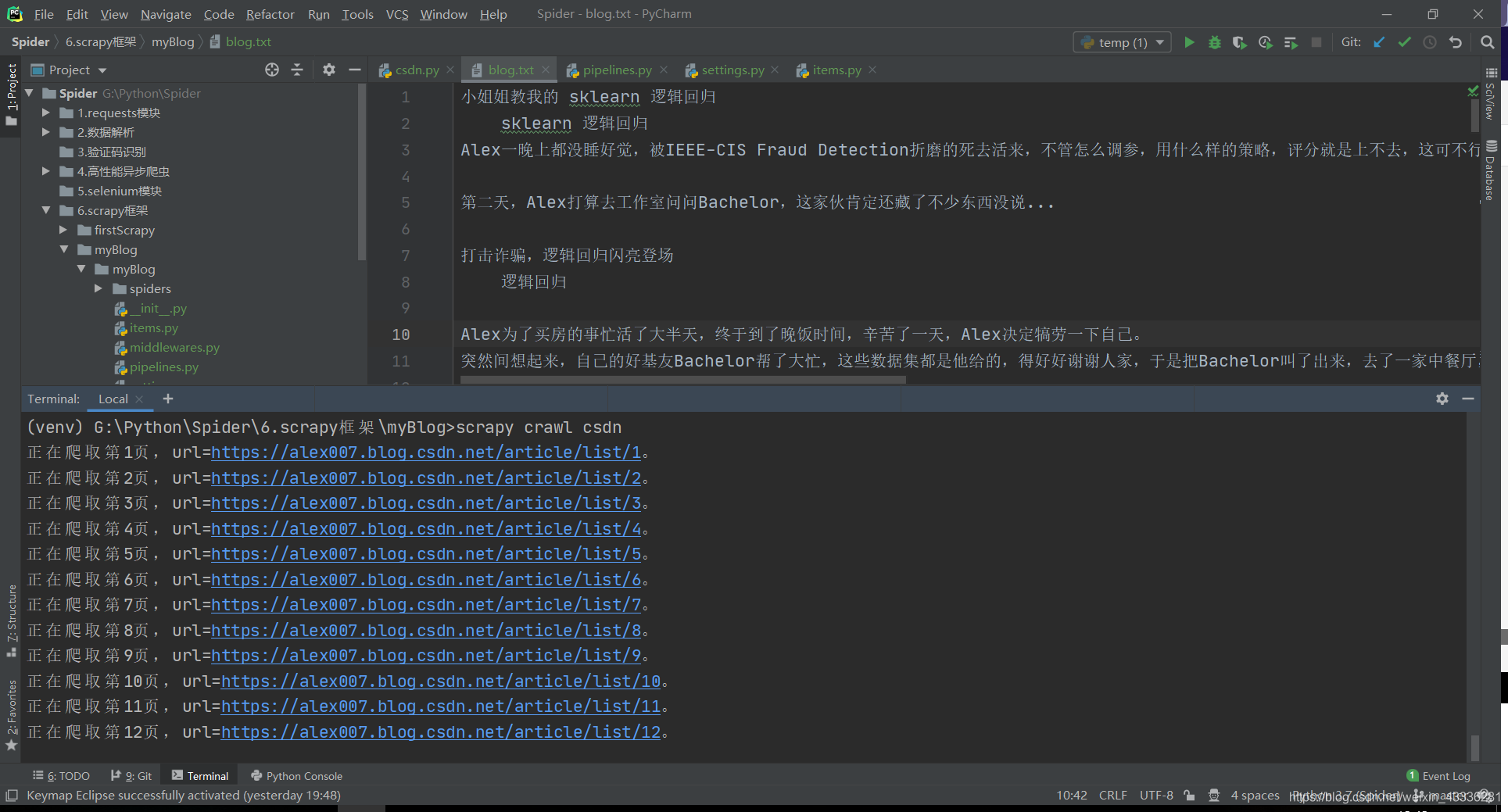This screenshot has height=812, width=1508.
Task: Switch to the csdn.py editor tab
Action: (417, 70)
